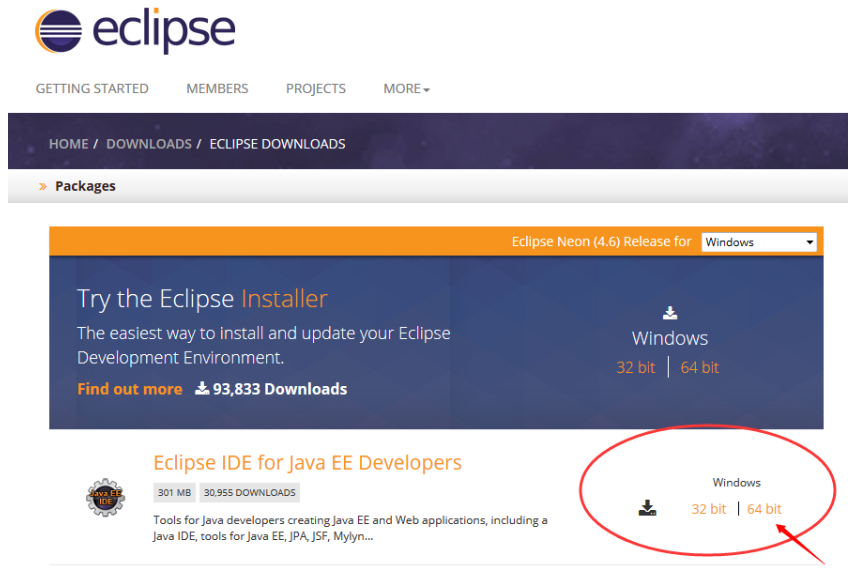859x584 pixels.
Task: Click the Windows label above Java EE links
Action: (x=736, y=483)
